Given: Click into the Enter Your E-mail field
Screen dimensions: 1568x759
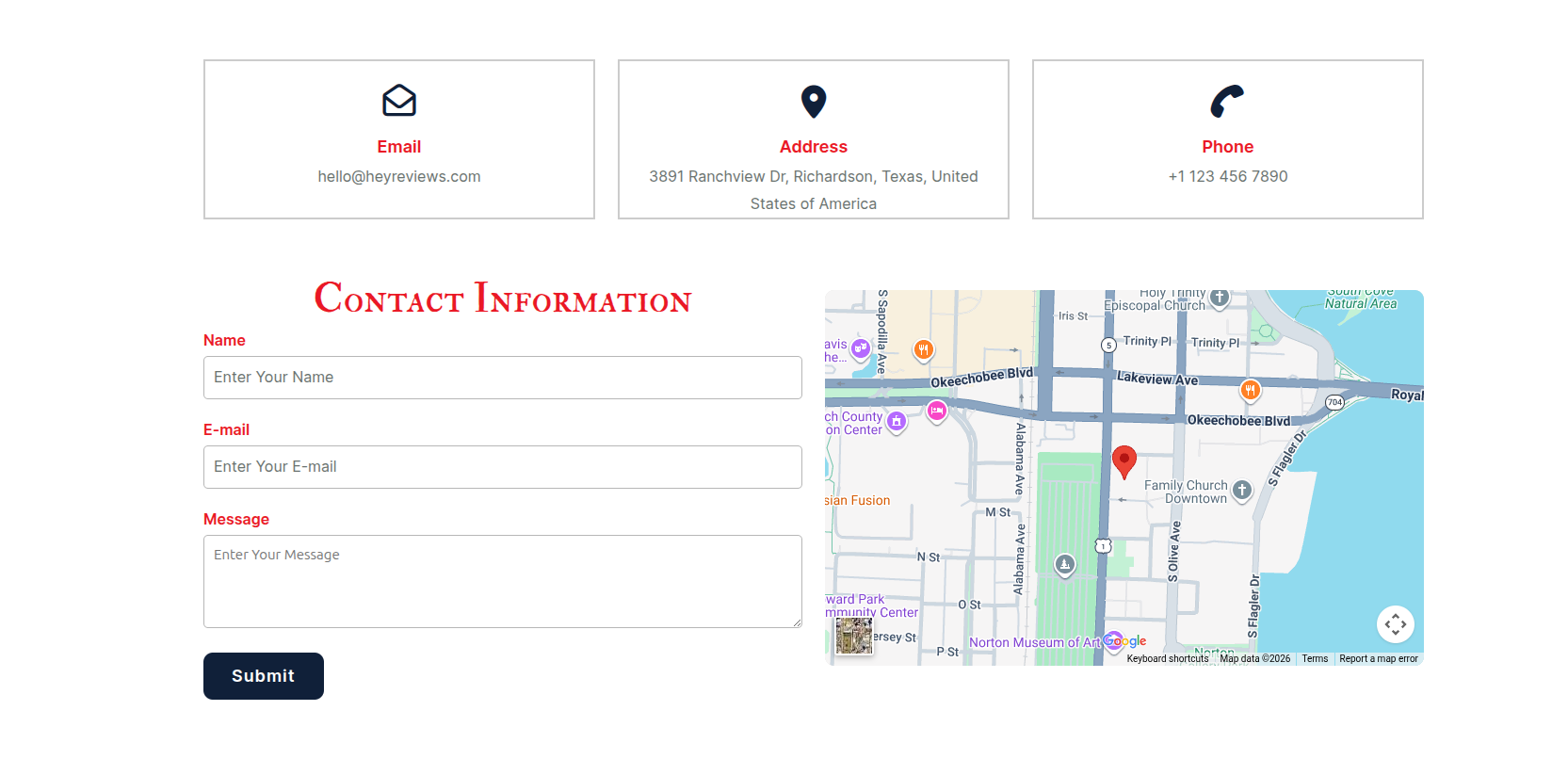Looking at the screenshot, I should [x=503, y=467].
